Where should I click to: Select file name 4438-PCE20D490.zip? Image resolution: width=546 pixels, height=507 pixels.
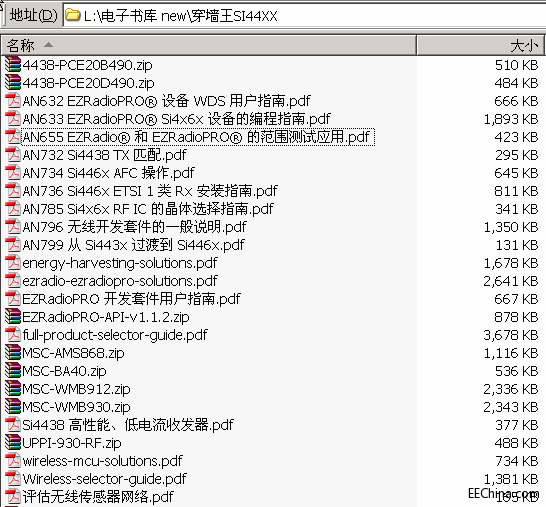(88, 83)
